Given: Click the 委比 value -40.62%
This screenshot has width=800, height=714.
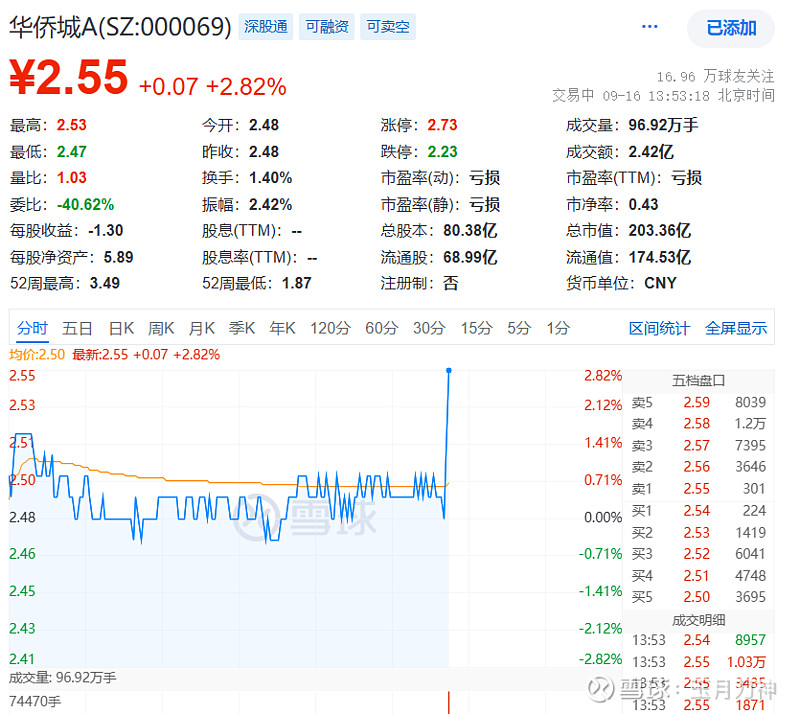Looking at the screenshot, I should pyautogui.click(x=85, y=205).
